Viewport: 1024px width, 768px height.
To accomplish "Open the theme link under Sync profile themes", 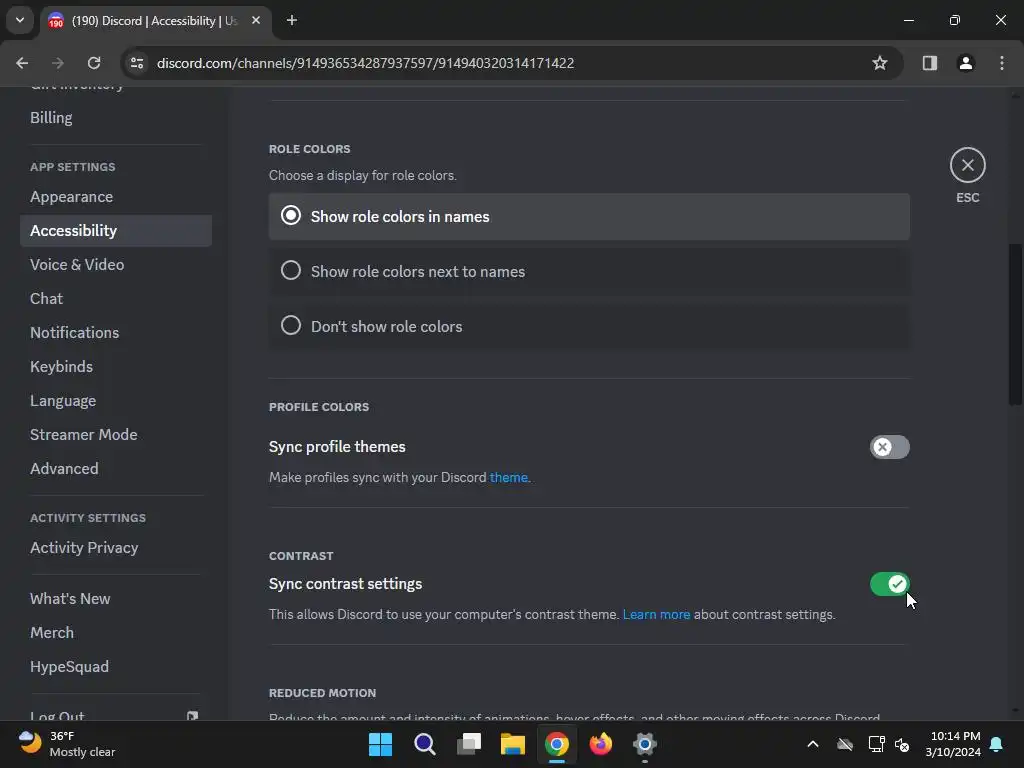I will [x=508, y=477].
